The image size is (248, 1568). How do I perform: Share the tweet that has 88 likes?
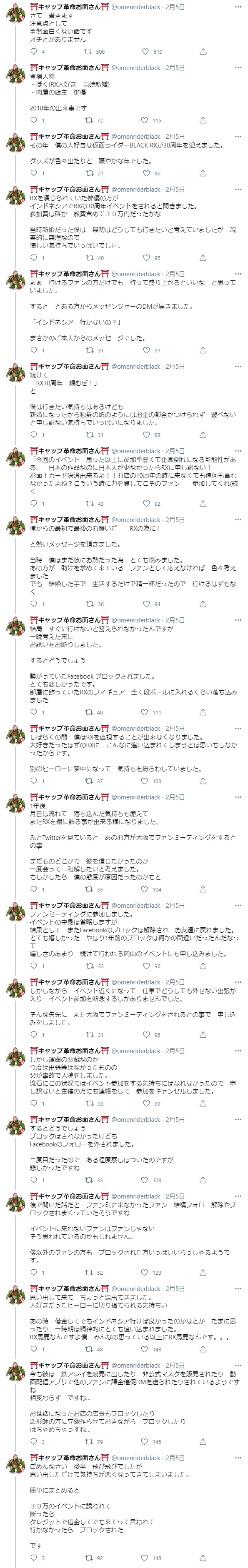pyautogui.click(x=203, y=434)
